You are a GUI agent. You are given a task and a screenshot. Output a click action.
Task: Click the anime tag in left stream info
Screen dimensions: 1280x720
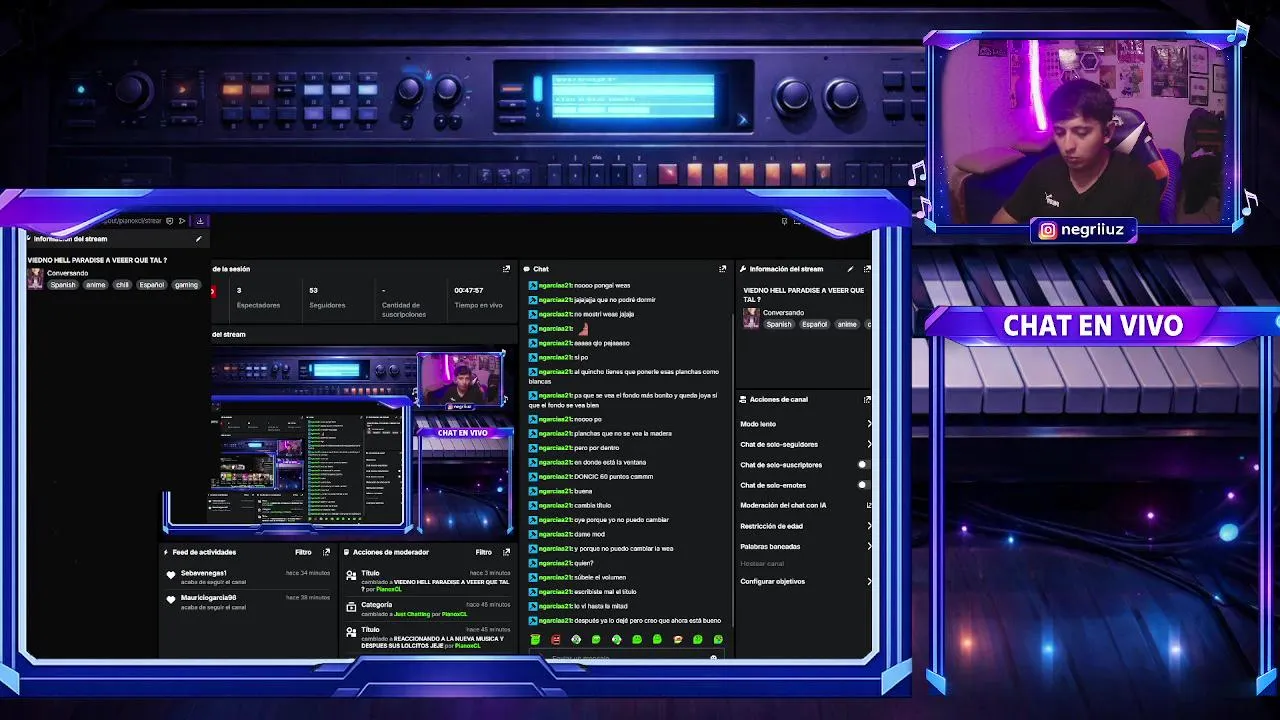95,285
